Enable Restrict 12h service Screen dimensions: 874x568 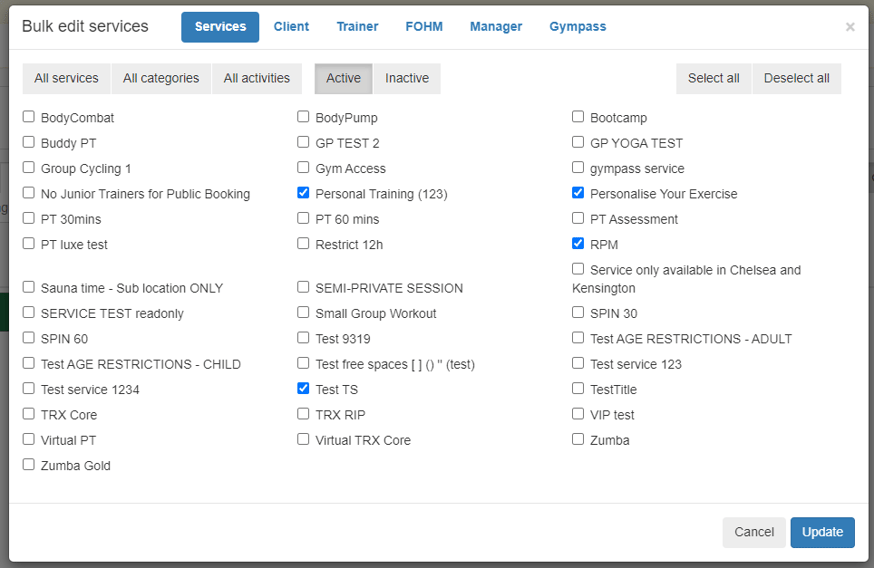pyautogui.click(x=303, y=244)
